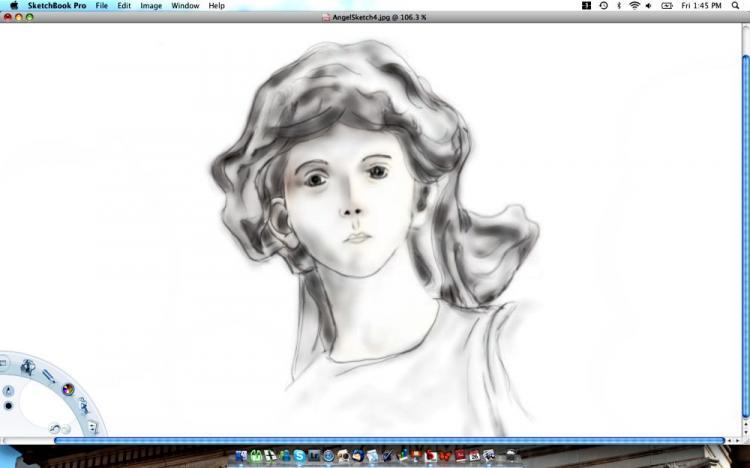Open Time Machine menu bar icon
The image size is (750, 468).
point(604,6)
